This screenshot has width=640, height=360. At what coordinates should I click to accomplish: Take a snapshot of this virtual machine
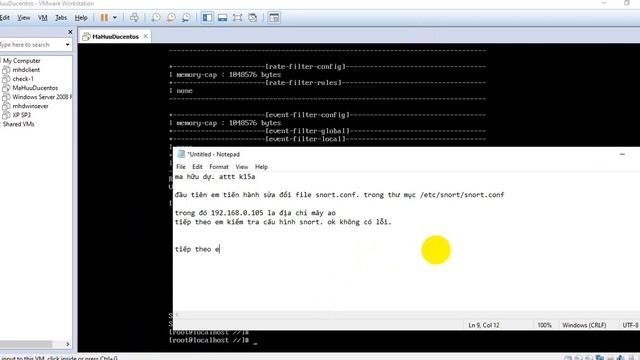pyautogui.click(x=156, y=18)
